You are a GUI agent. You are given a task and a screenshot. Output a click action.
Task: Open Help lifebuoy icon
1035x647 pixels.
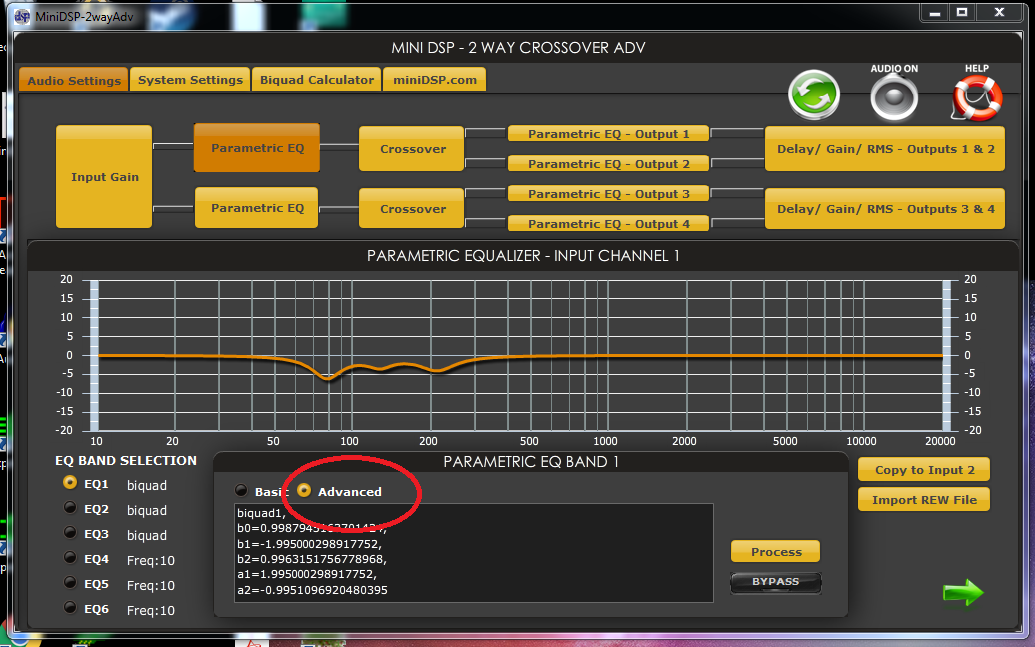pyautogui.click(x=977, y=98)
